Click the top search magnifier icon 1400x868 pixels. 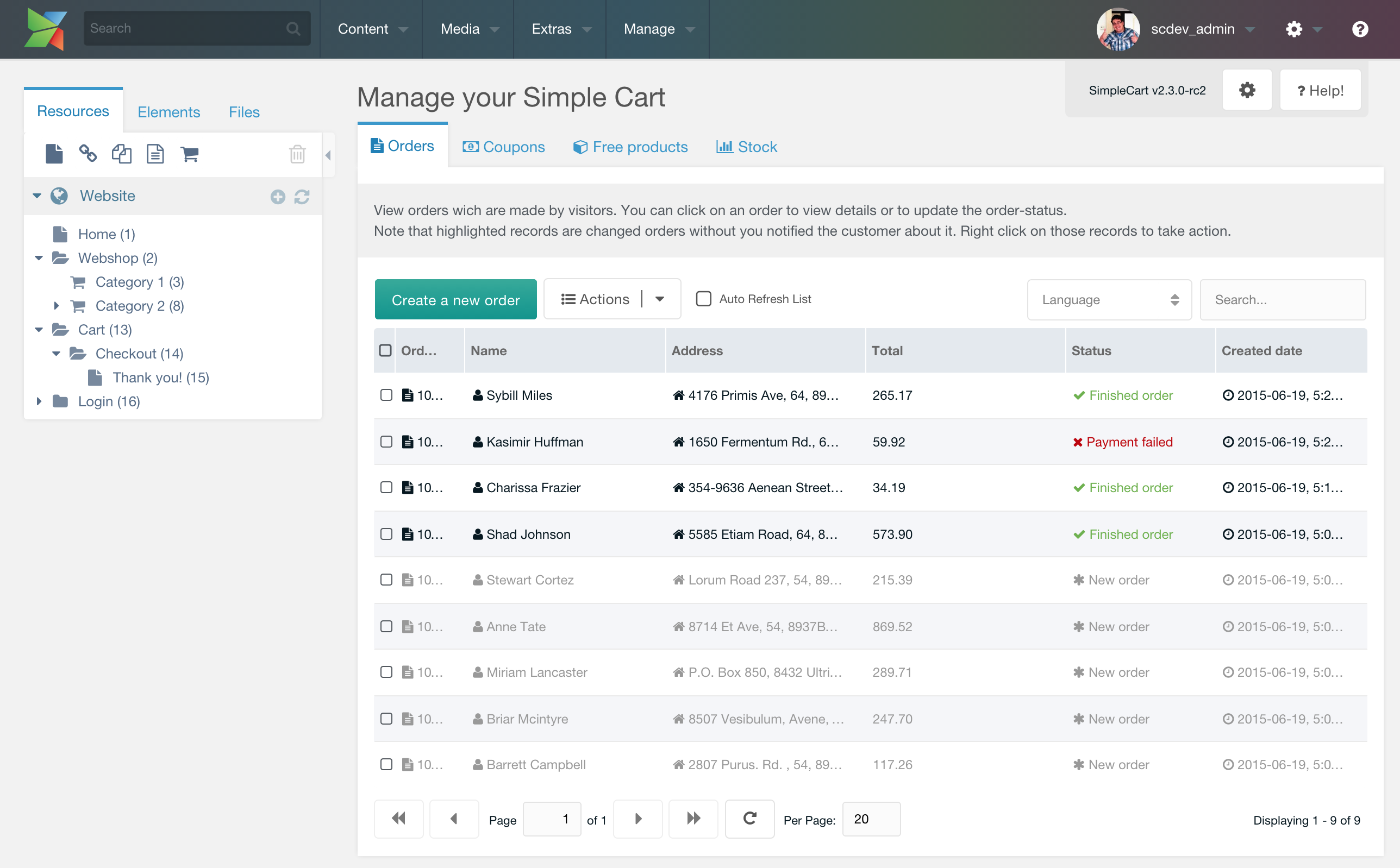293,29
